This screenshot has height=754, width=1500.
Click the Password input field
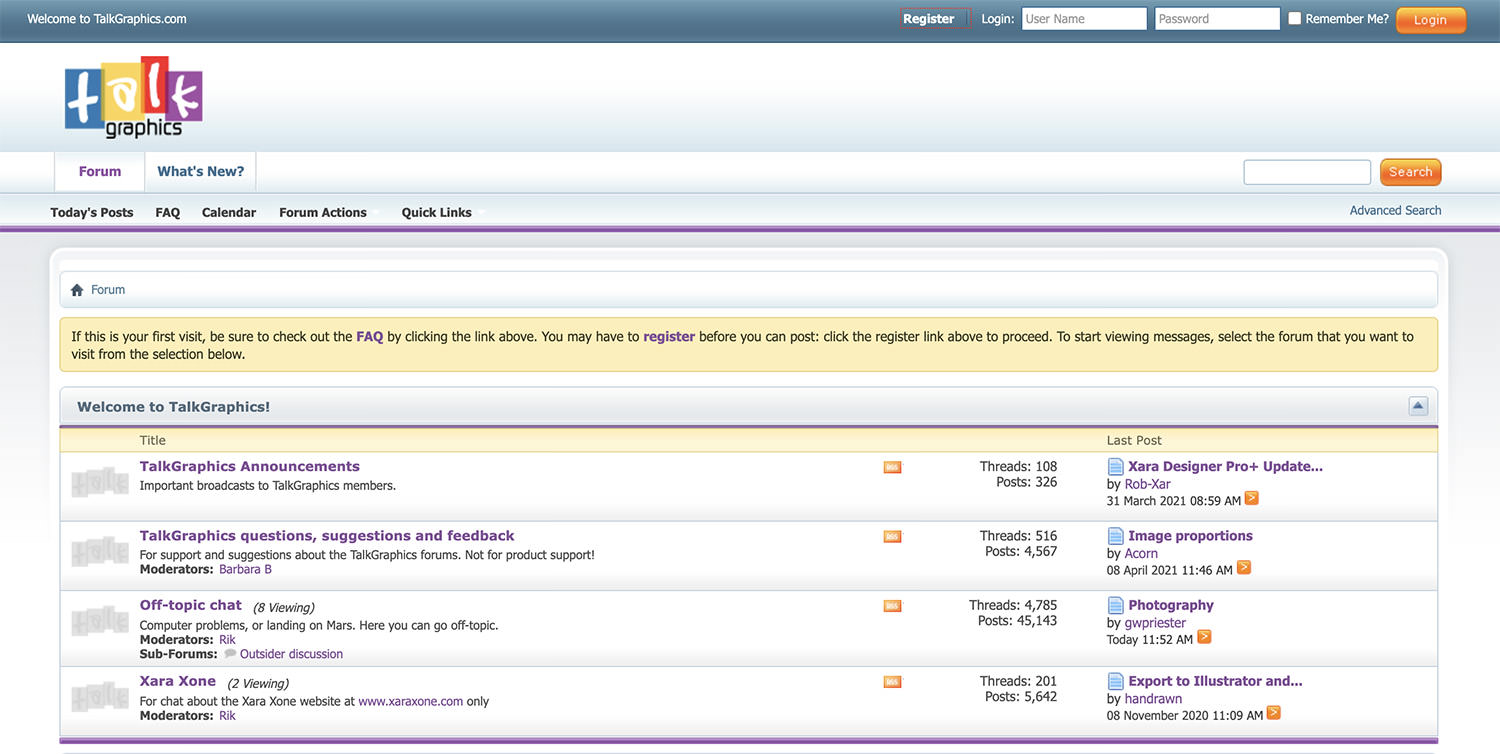(x=1217, y=19)
